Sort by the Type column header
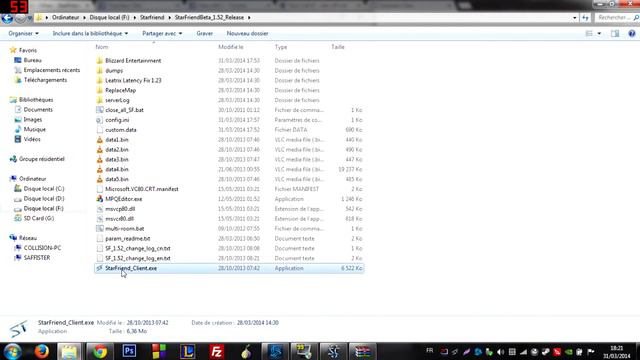 [281, 47]
